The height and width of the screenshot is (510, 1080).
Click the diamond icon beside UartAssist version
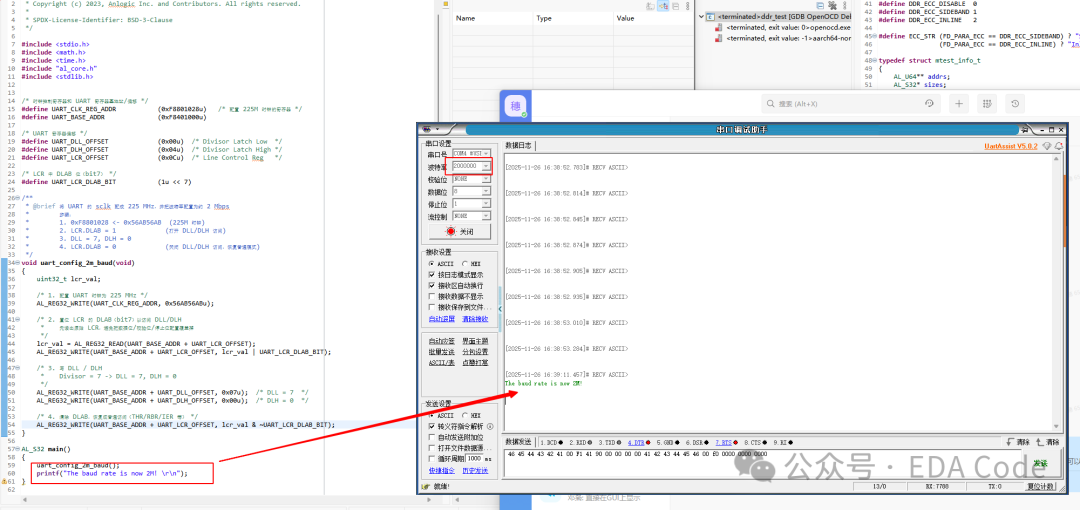[1046, 146]
